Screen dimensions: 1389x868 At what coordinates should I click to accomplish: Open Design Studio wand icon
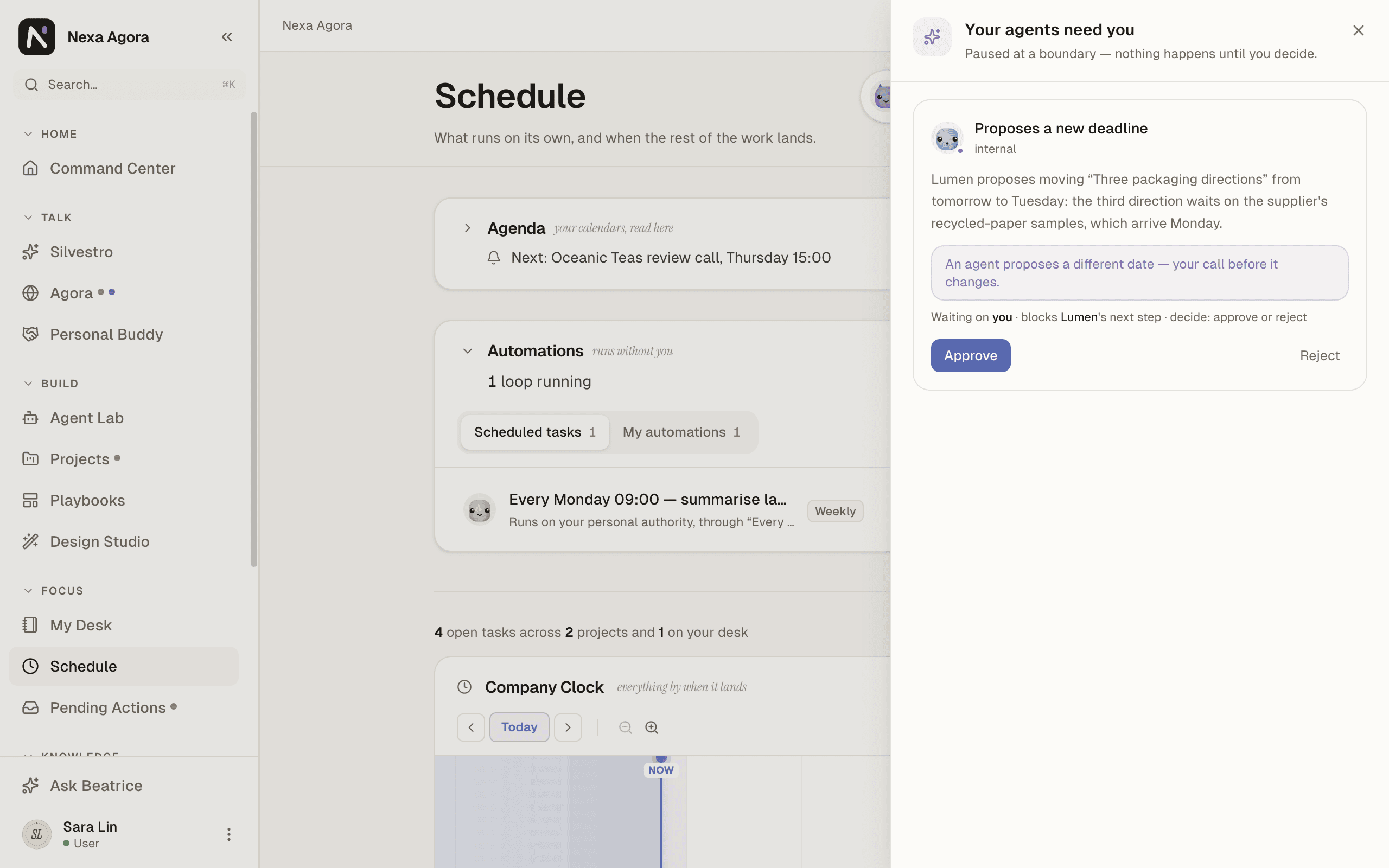pyautogui.click(x=30, y=541)
